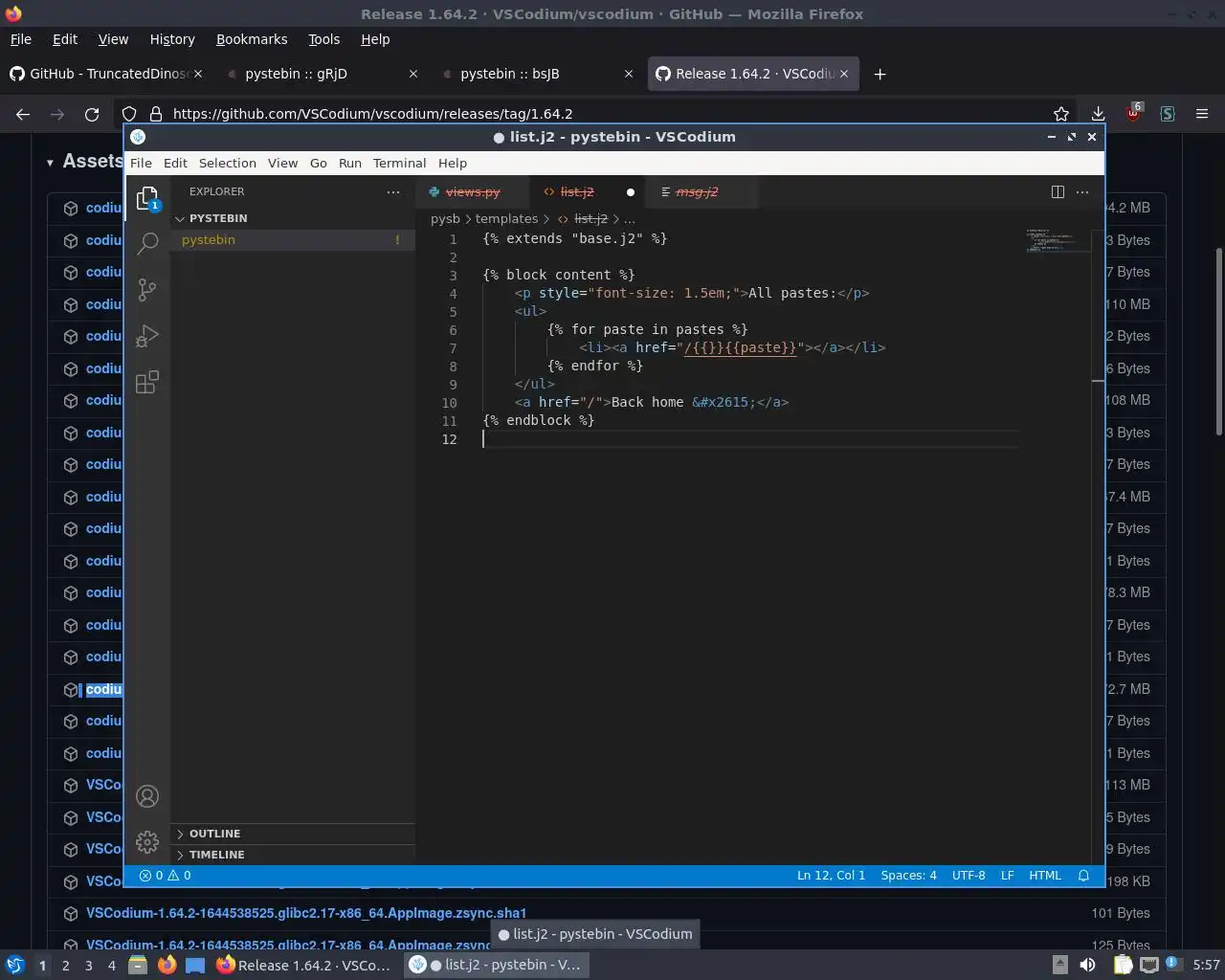
Task: Open the Selection menu in VSCodium
Action: click(228, 164)
